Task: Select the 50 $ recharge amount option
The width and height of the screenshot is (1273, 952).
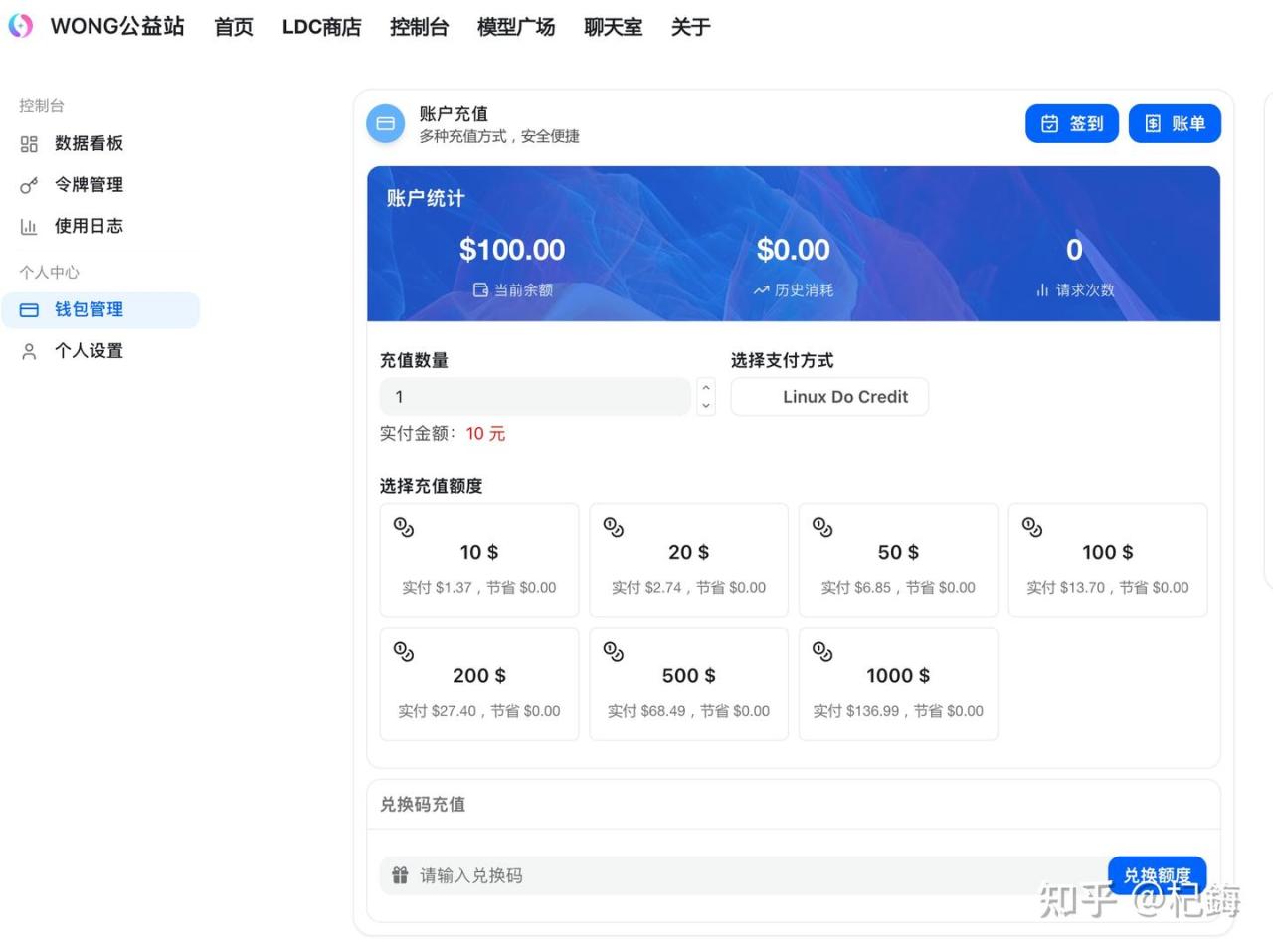Action: tap(897, 560)
